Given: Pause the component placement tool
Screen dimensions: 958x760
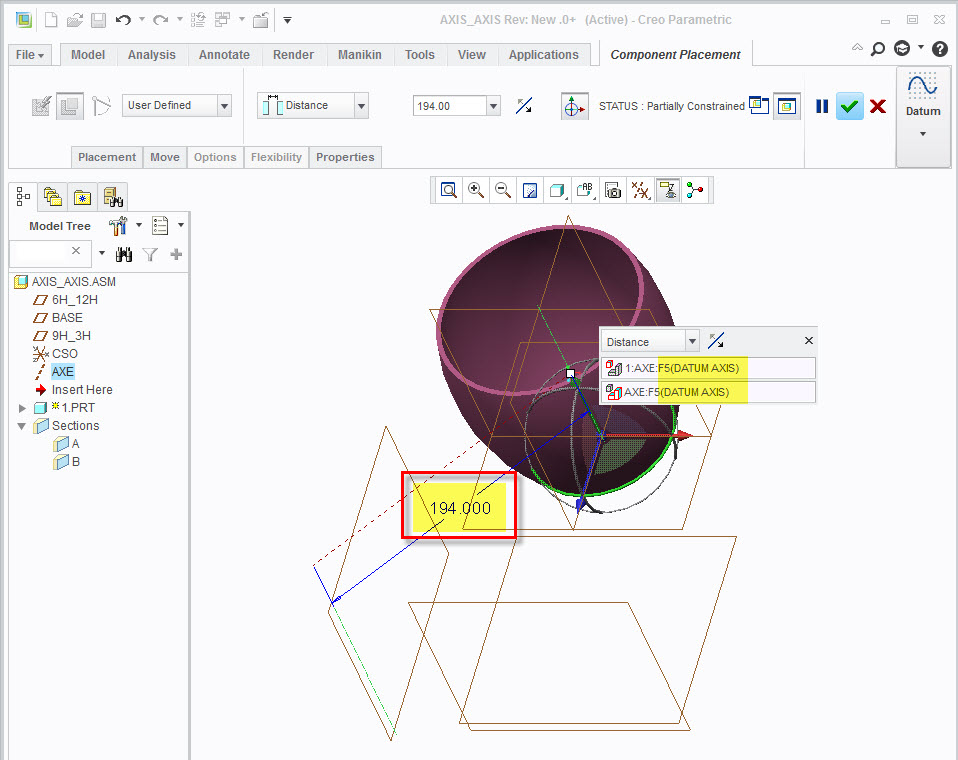Looking at the screenshot, I should 822,106.
